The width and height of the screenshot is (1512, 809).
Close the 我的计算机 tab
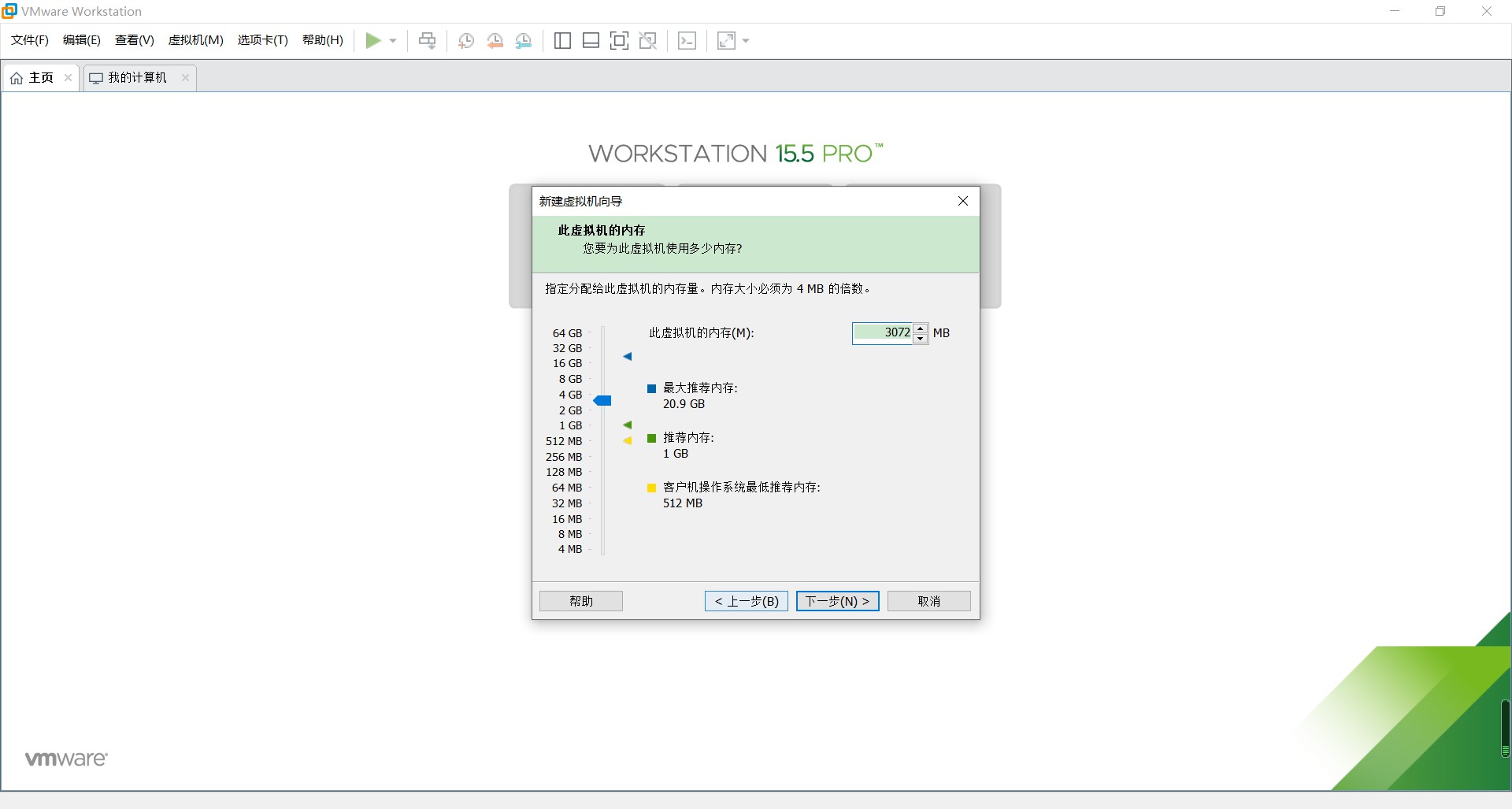(185, 77)
